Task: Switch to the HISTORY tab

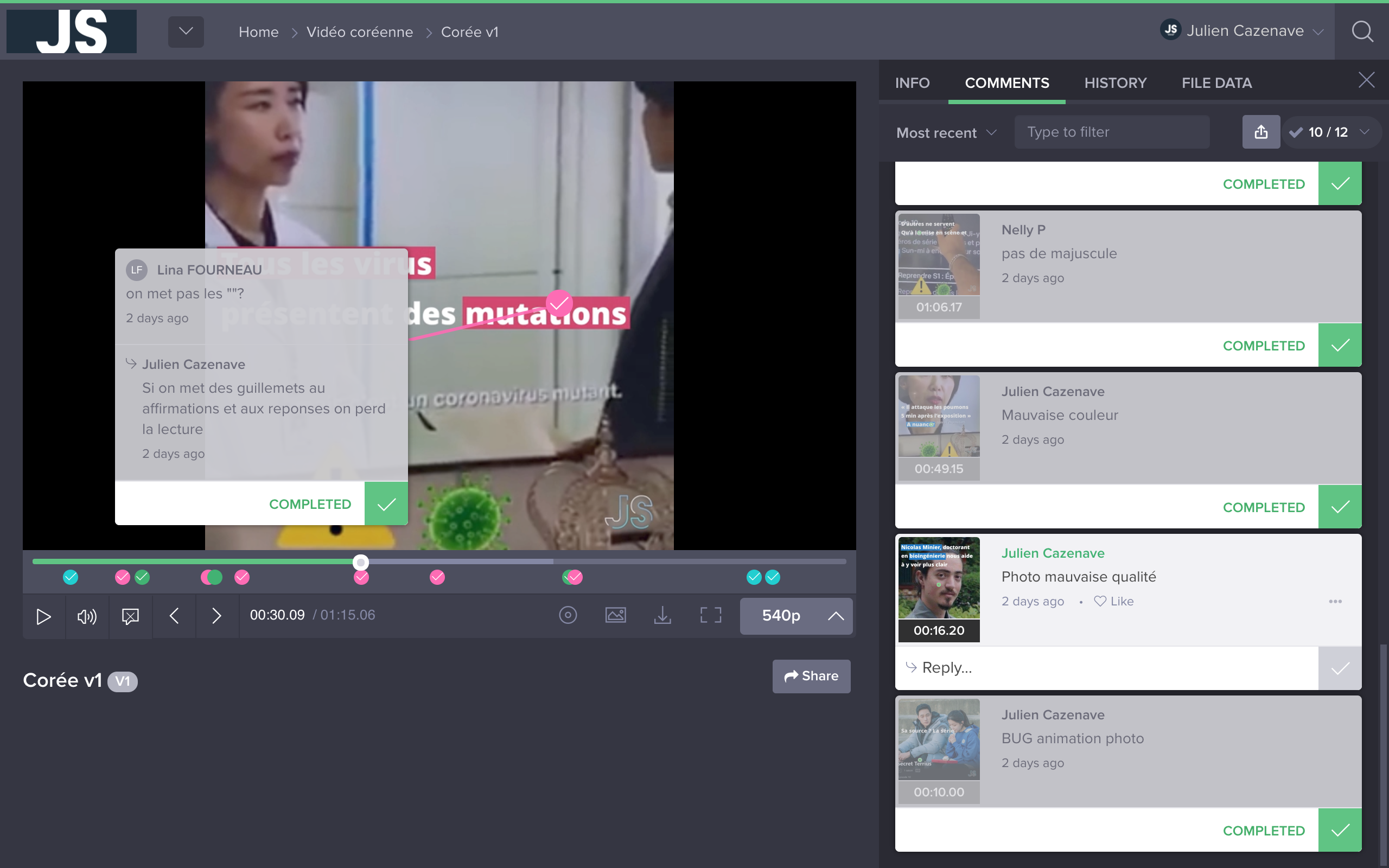Action: pos(1115,83)
